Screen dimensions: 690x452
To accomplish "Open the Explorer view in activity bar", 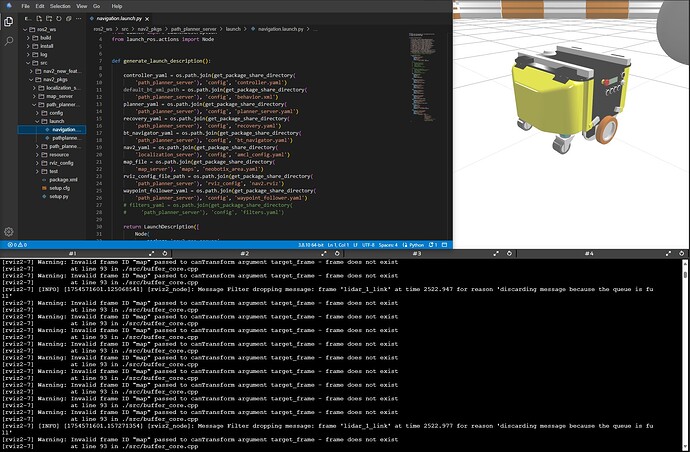I will tap(8, 21).
